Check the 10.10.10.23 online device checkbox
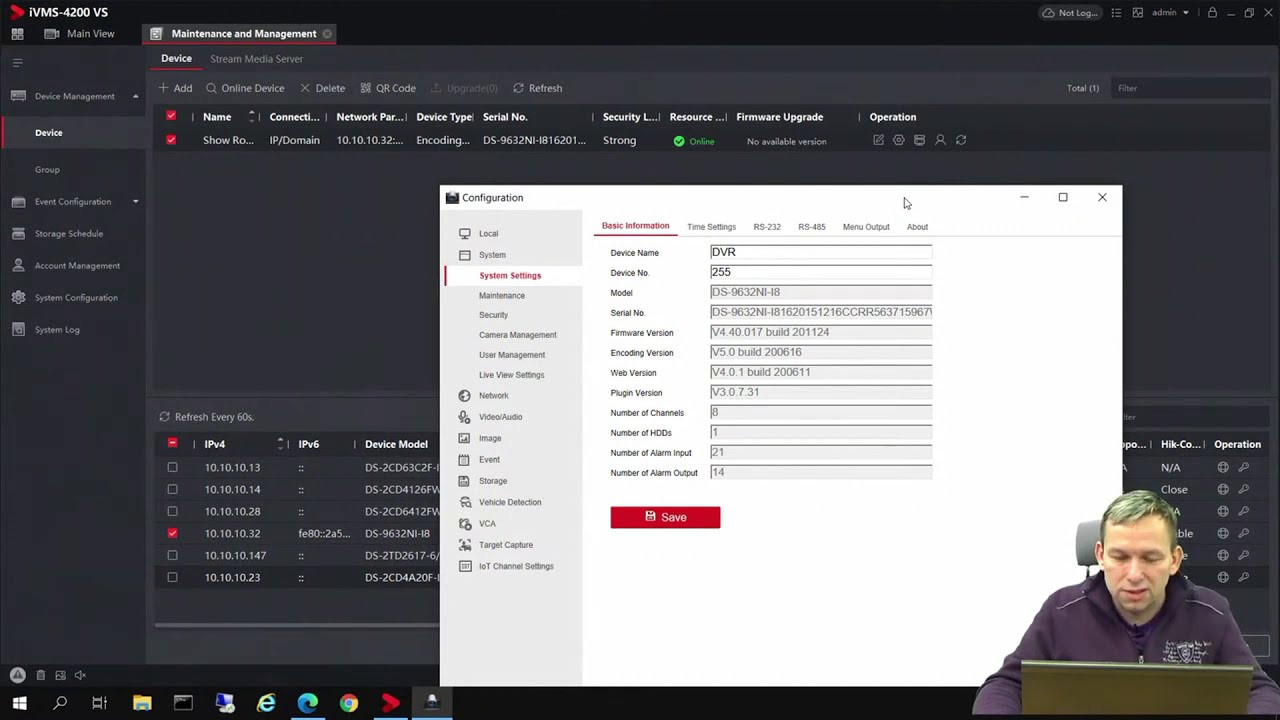1280x720 pixels. pyautogui.click(x=172, y=577)
